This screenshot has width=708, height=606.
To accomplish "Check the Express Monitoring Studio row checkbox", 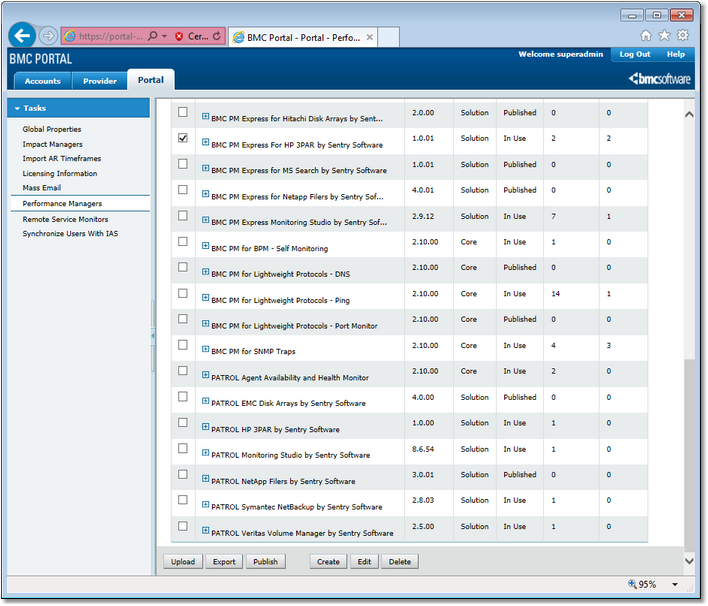I will 183,216.
